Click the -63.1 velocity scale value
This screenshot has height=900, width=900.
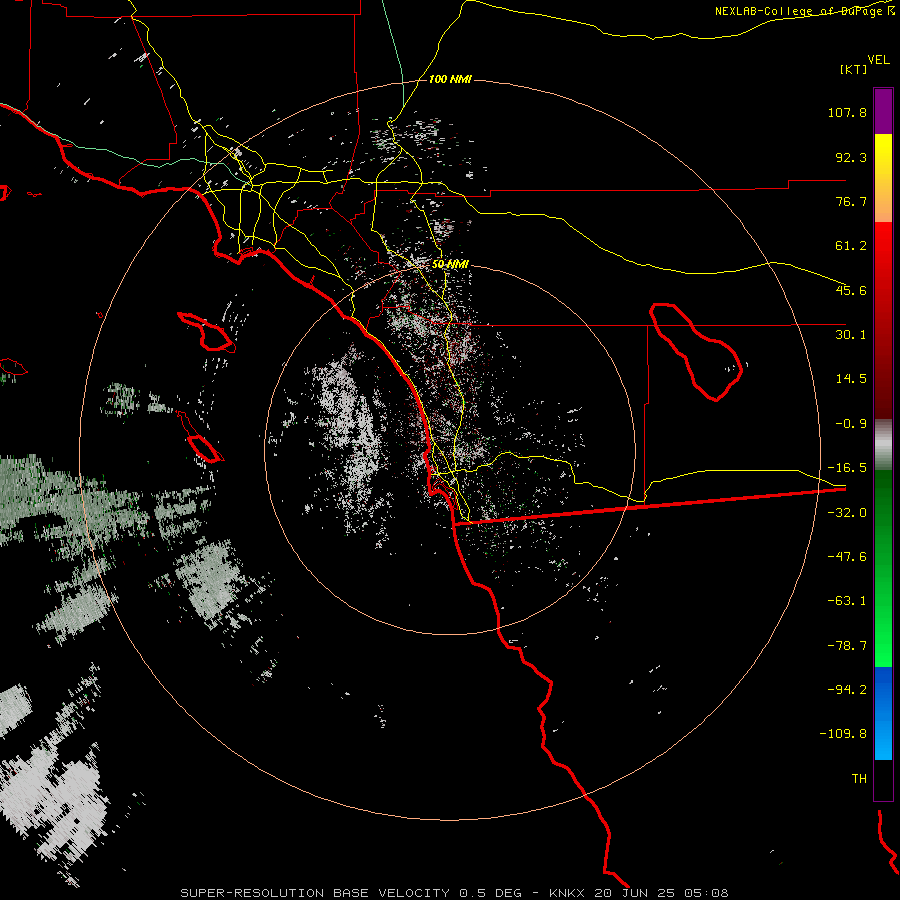pyautogui.click(x=847, y=601)
